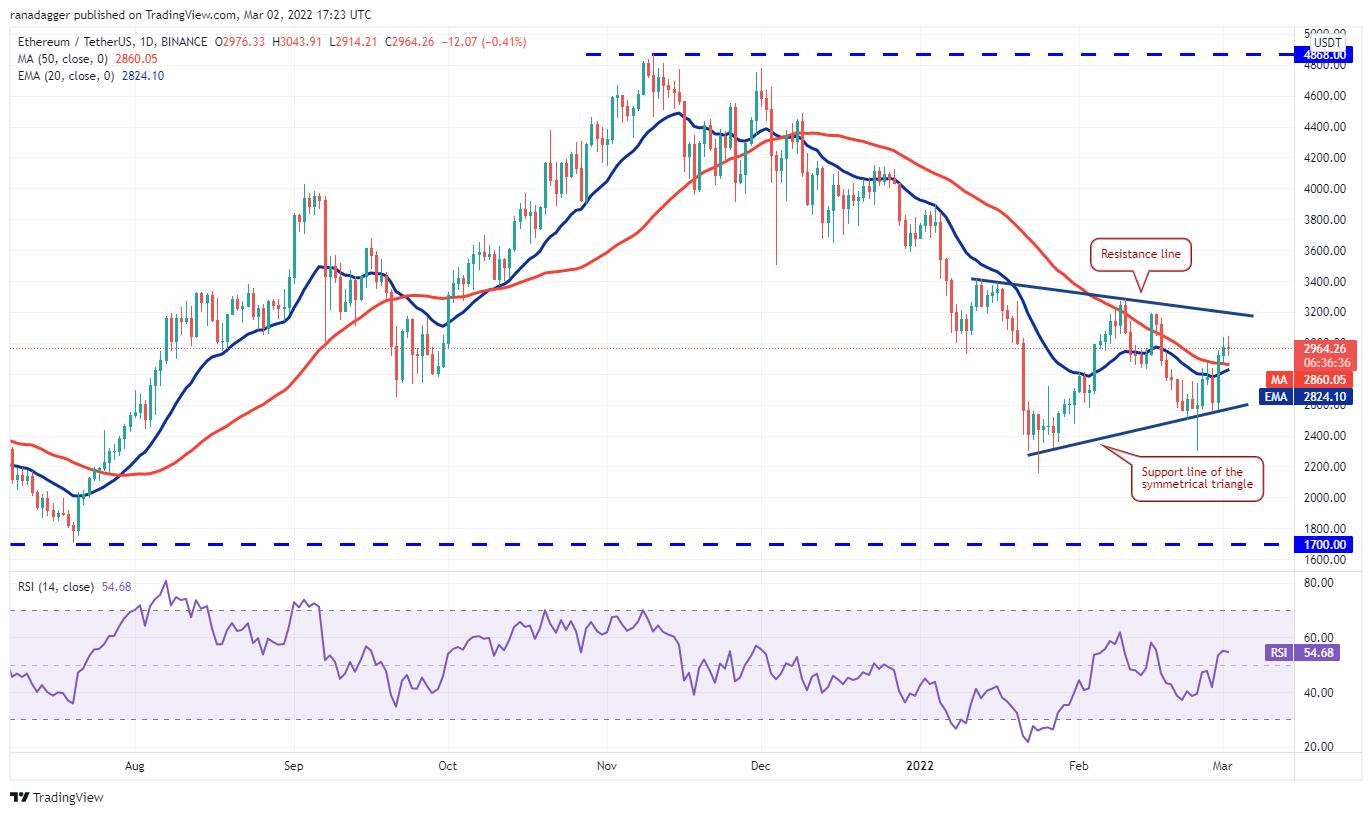Click the 'Nov' label on the time axis
The image size is (1372, 815).
pos(606,765)
